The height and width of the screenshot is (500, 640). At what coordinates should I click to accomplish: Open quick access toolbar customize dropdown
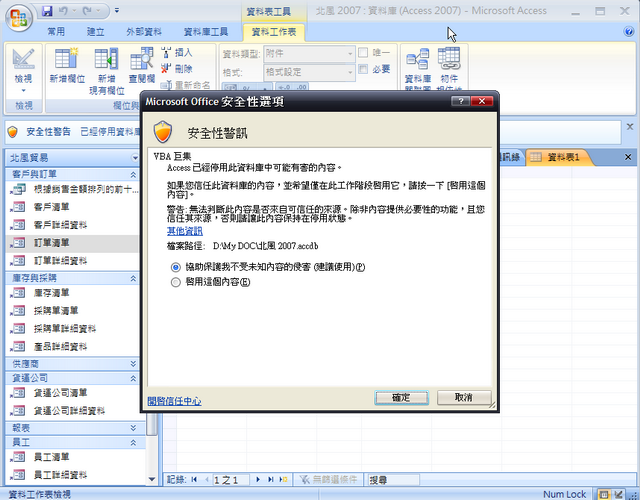point(117,11)
